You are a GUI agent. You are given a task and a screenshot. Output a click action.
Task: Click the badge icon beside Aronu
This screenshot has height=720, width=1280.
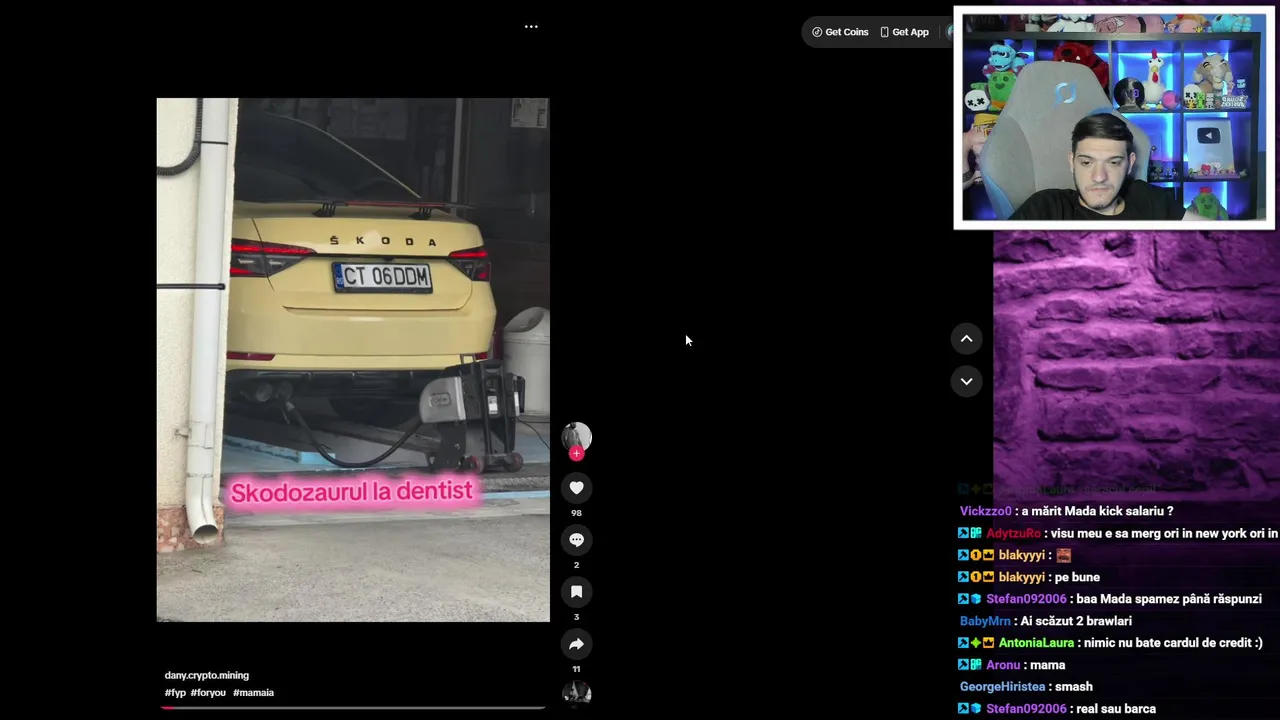970,665
